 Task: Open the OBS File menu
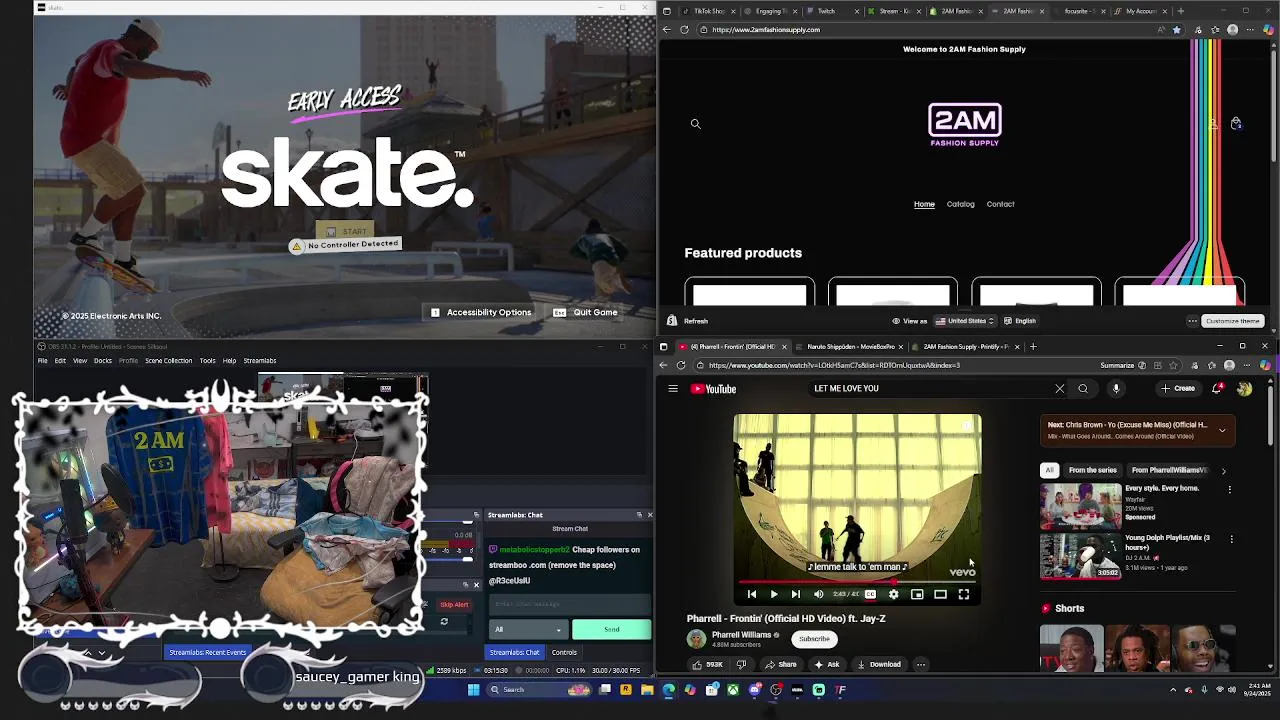click(42, 361)
